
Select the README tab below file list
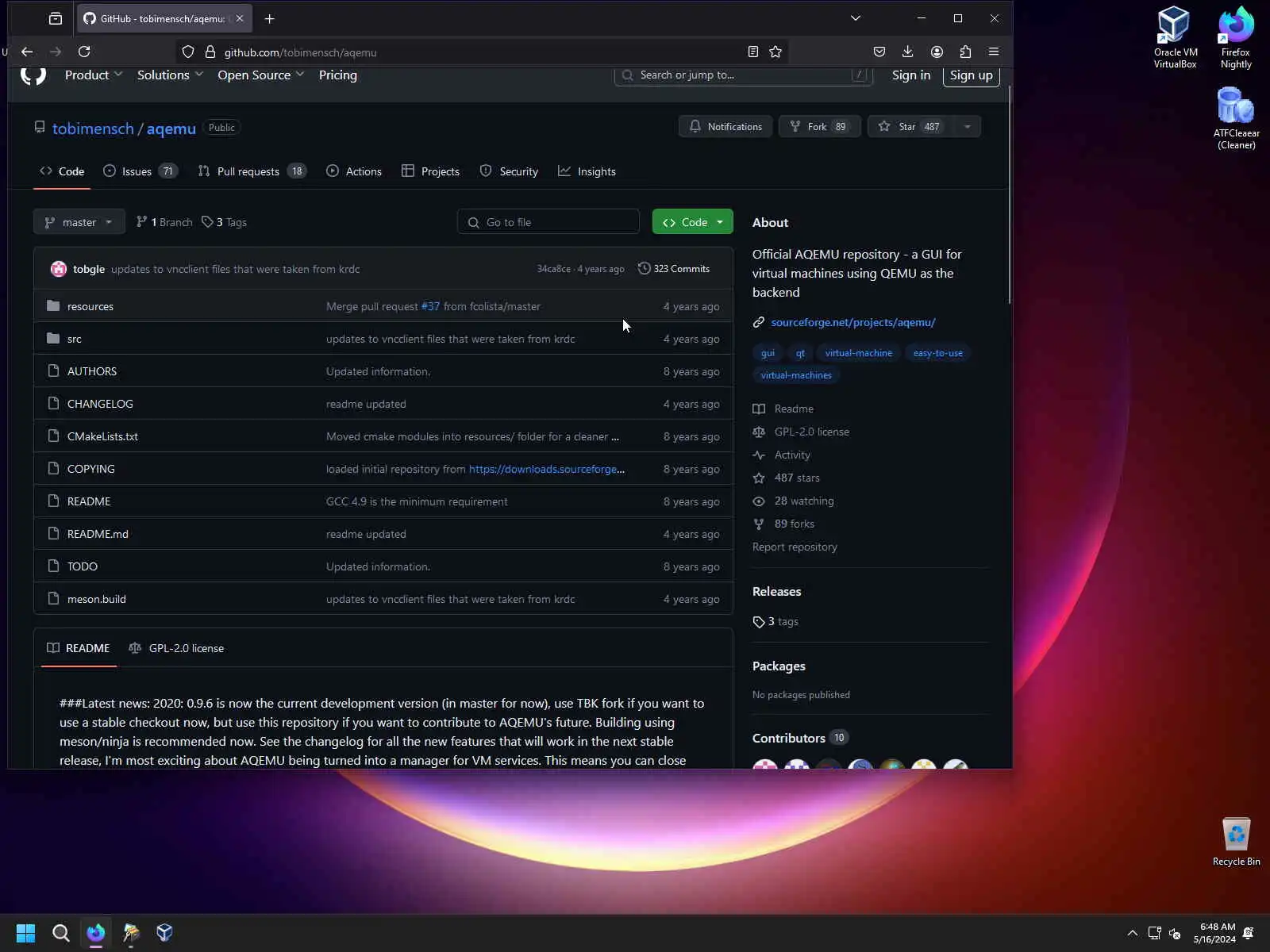[79, 648]
